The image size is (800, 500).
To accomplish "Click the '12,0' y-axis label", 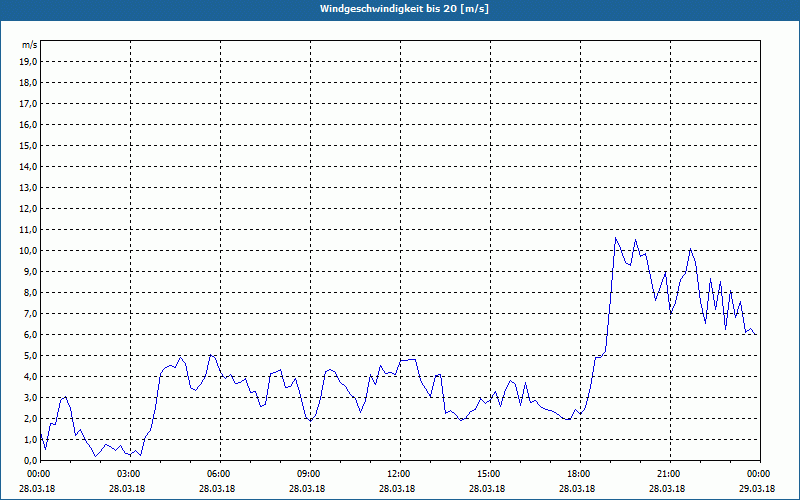I will point(30,209).
